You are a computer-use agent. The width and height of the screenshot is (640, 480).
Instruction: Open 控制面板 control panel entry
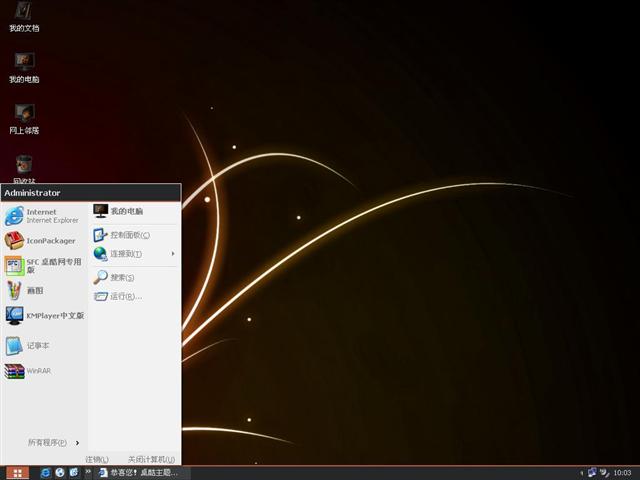128,235
